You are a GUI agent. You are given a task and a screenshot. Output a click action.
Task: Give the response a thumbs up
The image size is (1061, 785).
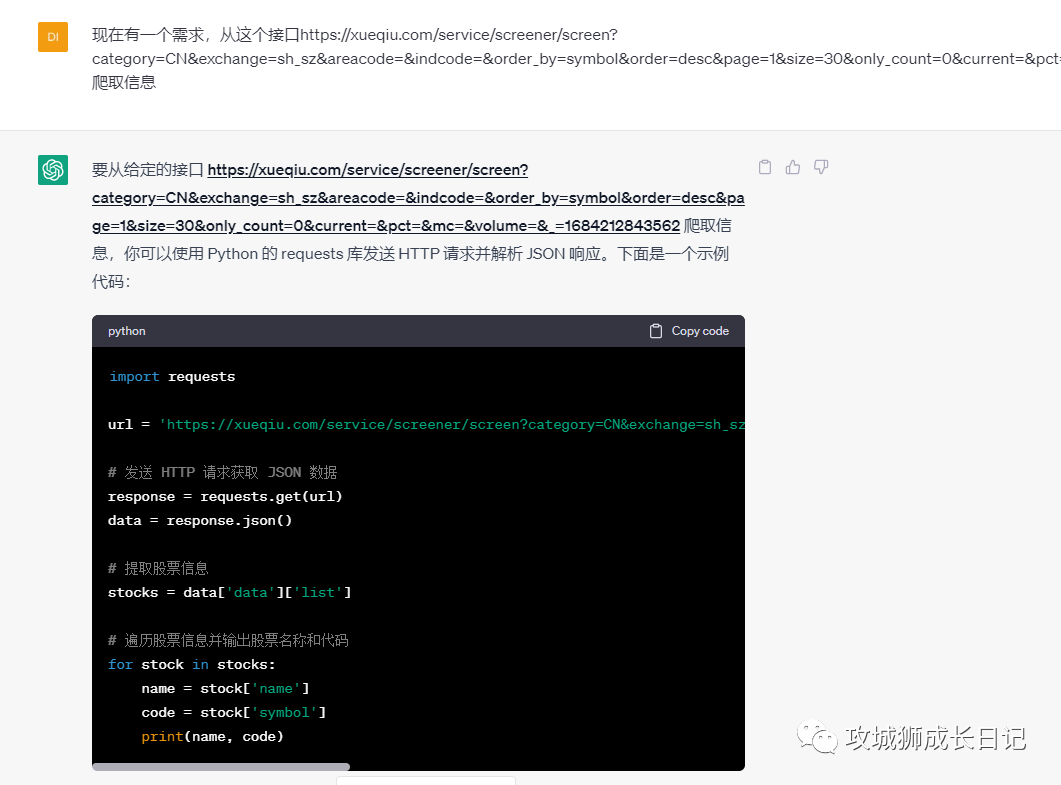(793, 167)
